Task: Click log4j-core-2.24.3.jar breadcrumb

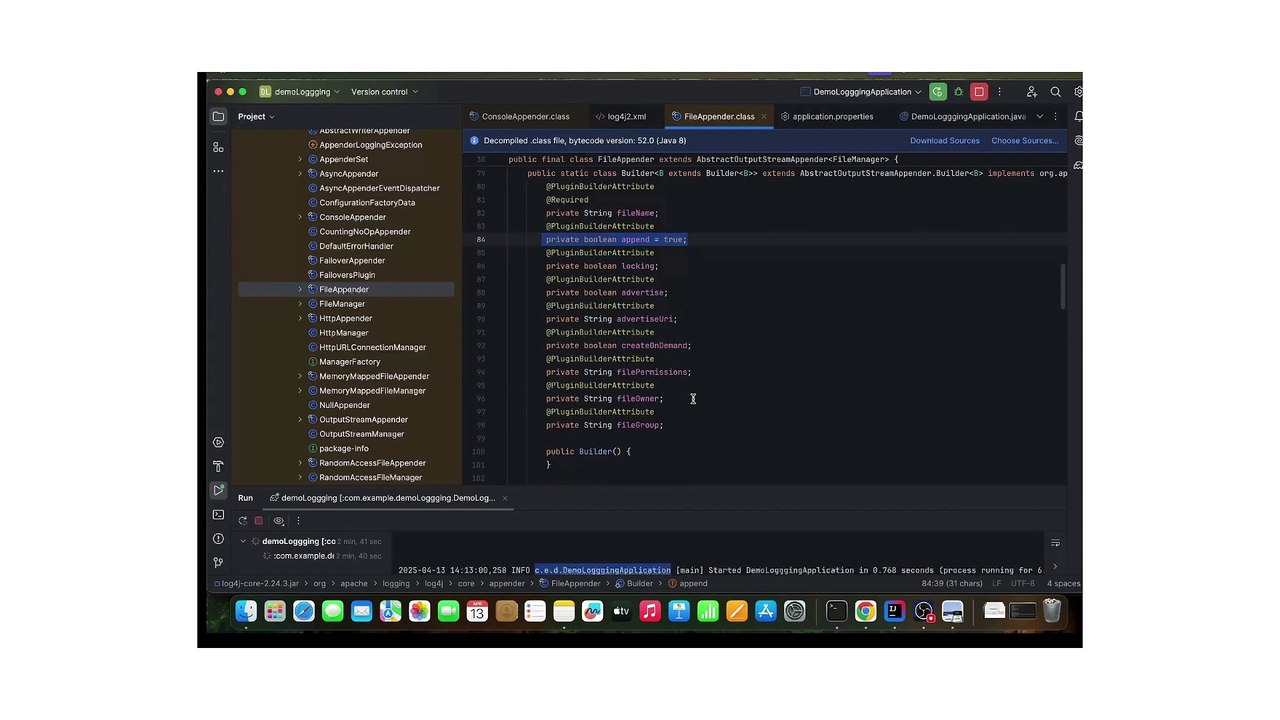Action: coord(259,584)
